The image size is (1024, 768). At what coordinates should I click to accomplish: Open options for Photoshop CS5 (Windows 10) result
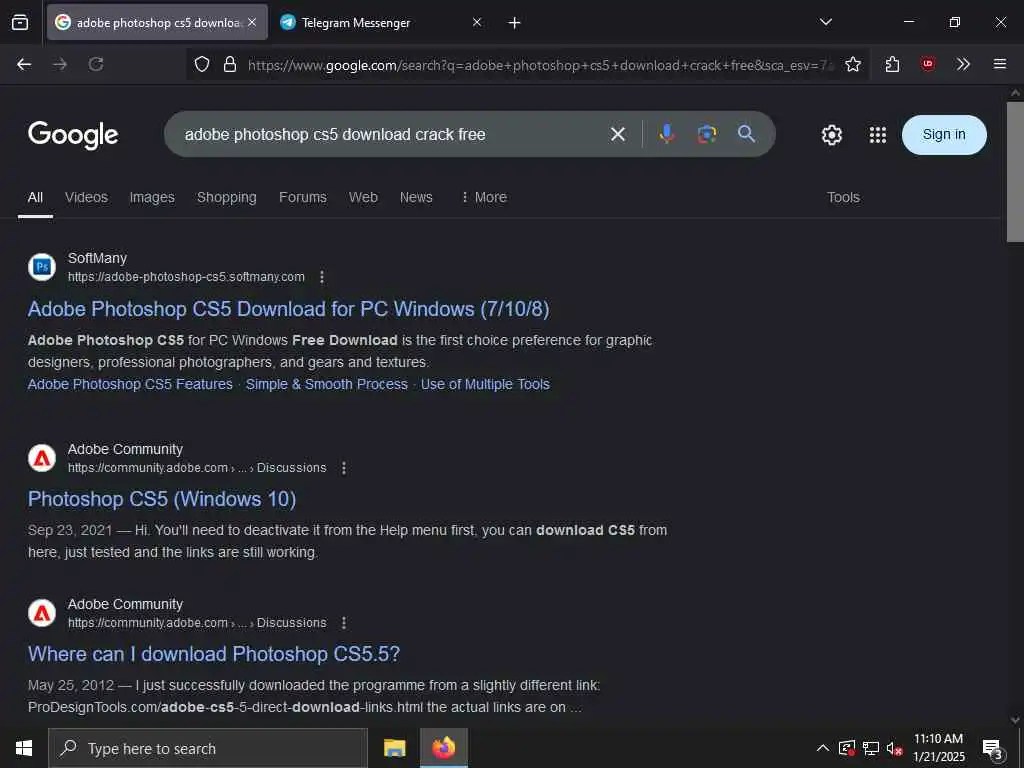(x=344, y=468)
